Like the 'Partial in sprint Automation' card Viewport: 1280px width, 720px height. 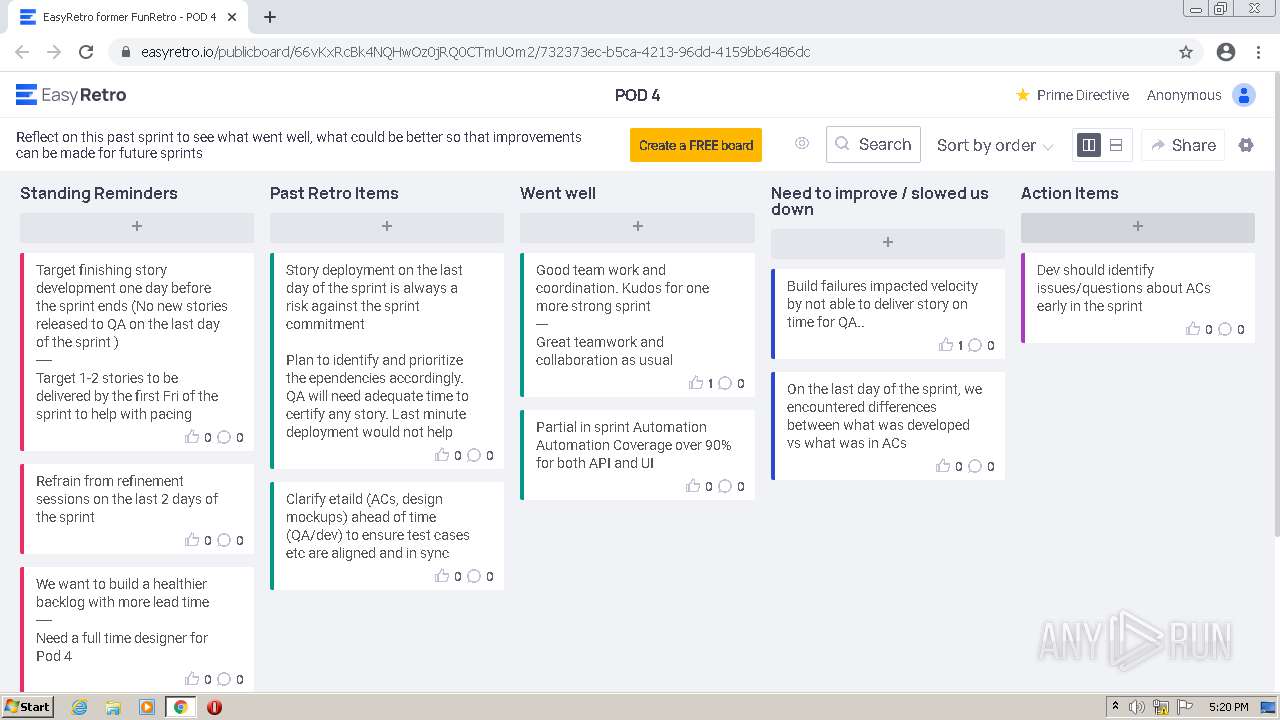coord(693,486)
